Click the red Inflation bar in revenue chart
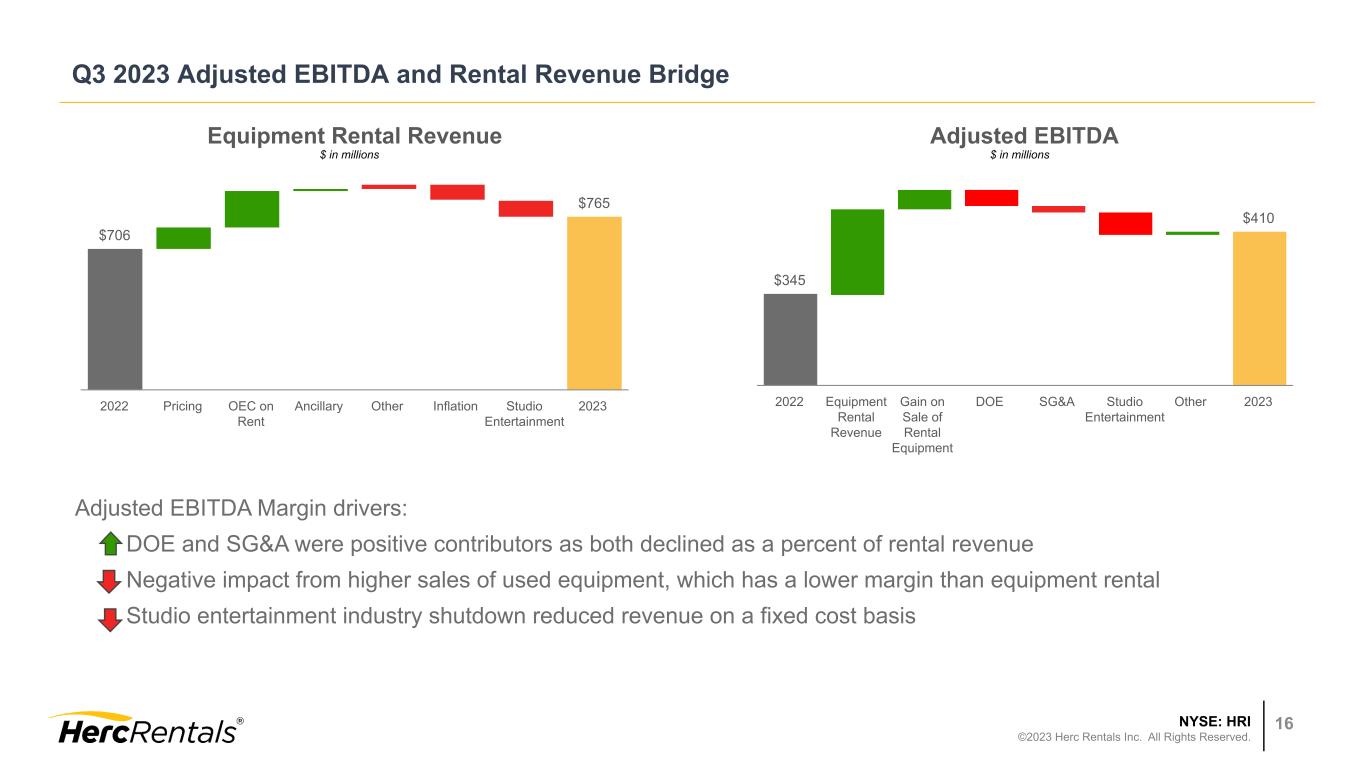Screen dimensions: 1365x769 click(457, 192)
